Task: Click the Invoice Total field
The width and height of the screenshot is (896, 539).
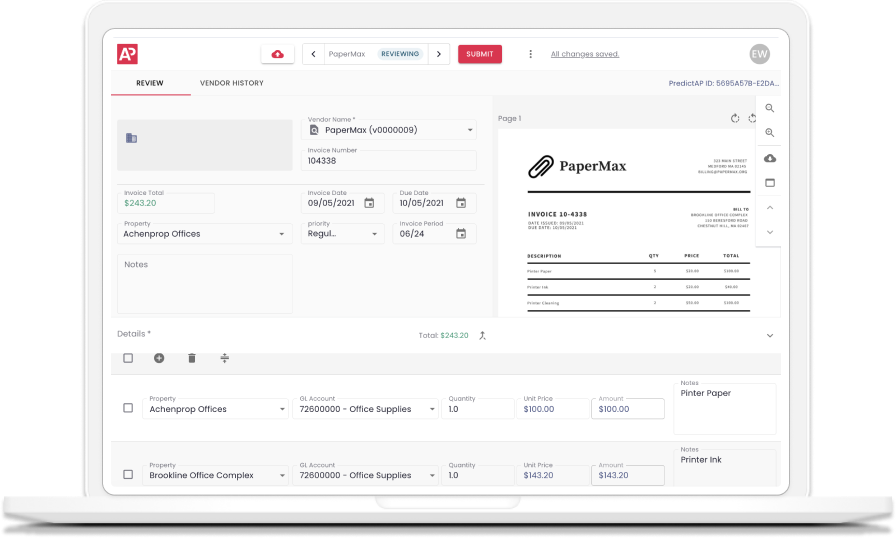Action: click(166, 203)
